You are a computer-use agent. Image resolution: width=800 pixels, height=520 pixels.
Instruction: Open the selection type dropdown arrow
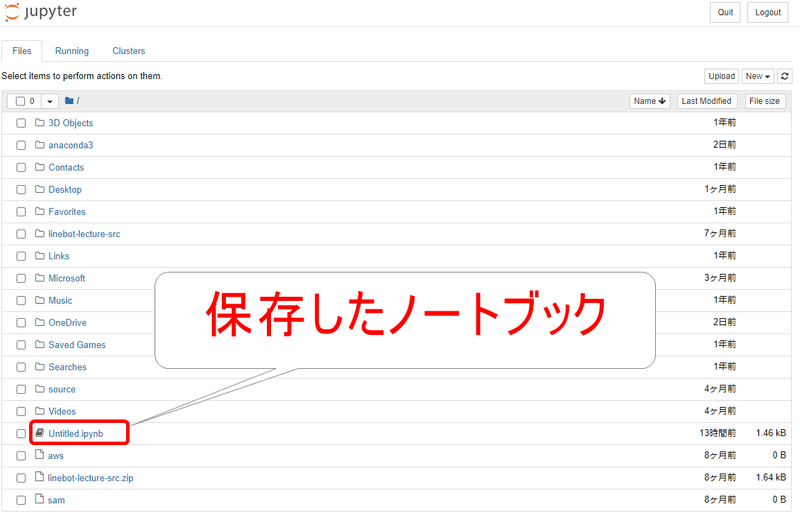[49, 101]
